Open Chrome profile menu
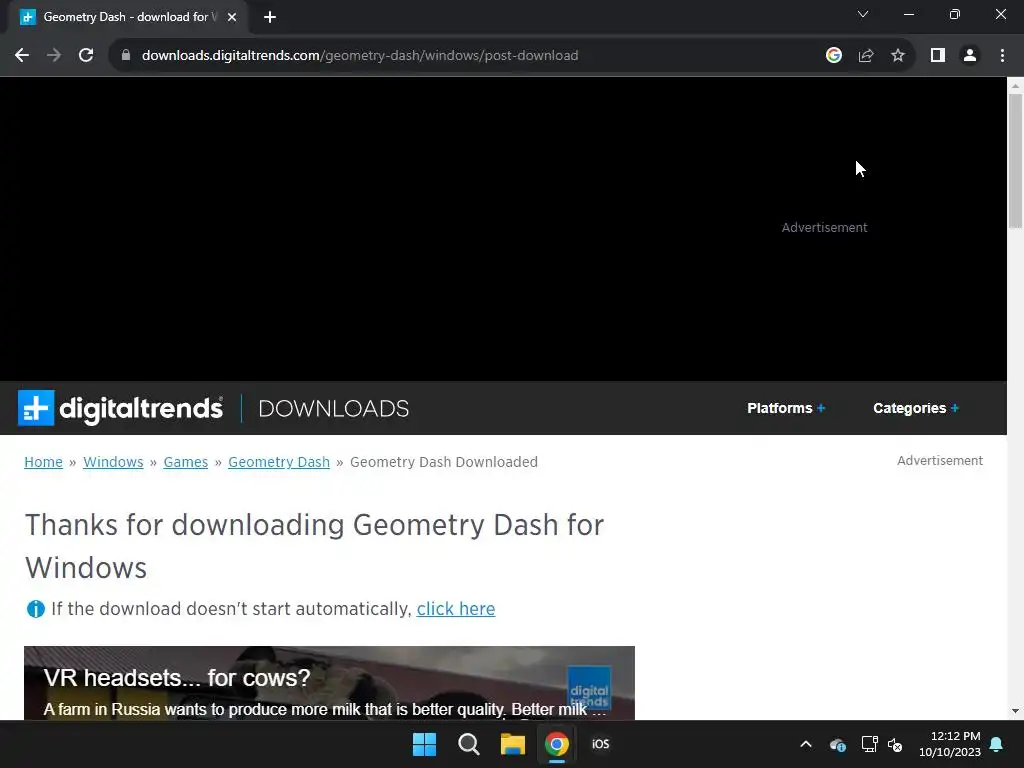 [x=970, y=56]
